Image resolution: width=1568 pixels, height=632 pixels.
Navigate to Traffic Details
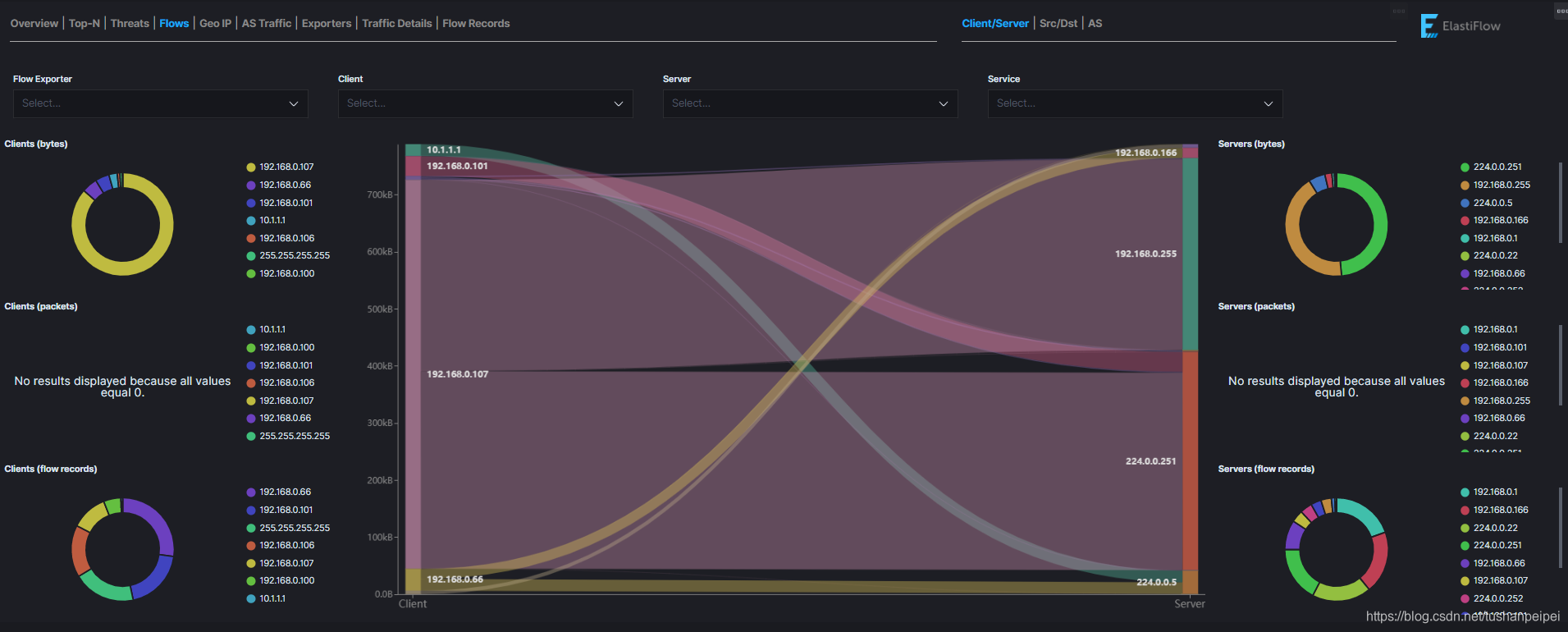pyautogui.click(x=397, y=24)
